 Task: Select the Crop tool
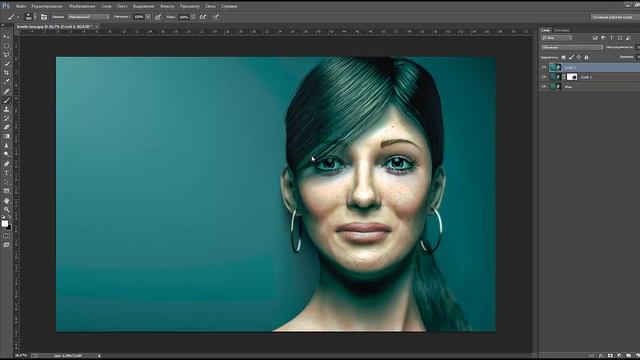(6, 73)
